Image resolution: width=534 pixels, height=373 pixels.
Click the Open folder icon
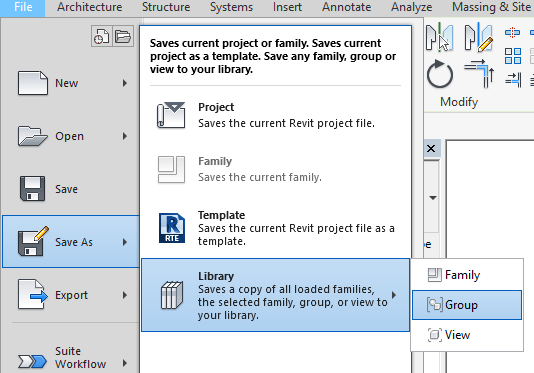[32, 136]
